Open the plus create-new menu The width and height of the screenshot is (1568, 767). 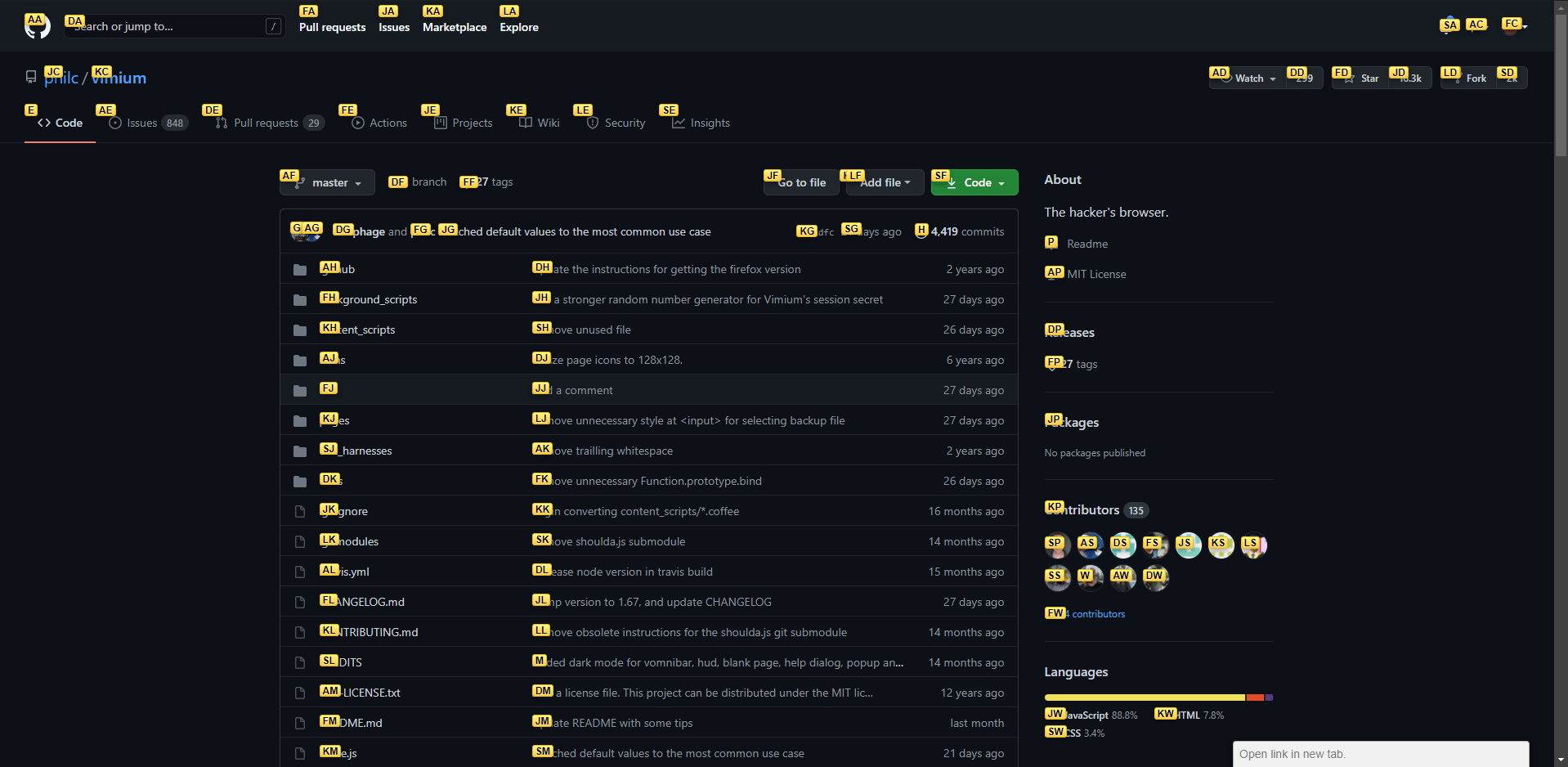[x=1476, y=26]
